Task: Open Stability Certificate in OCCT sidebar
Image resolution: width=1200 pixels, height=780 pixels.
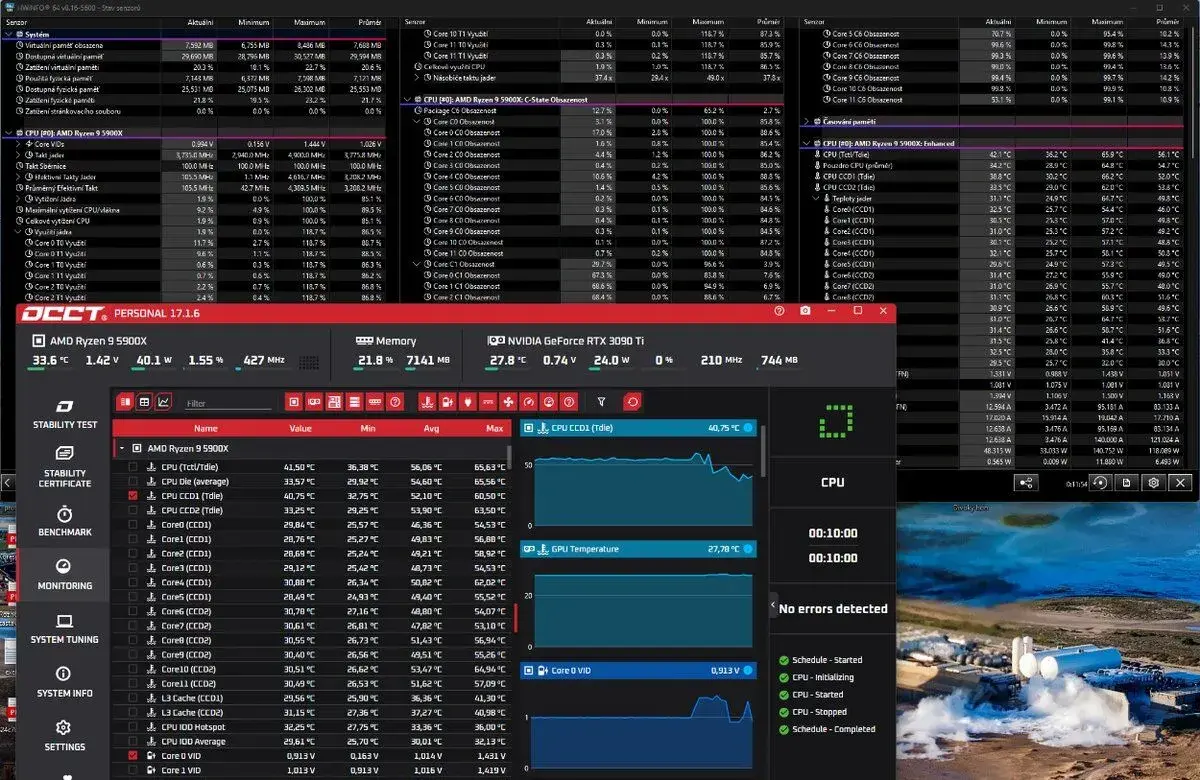Action: [x=64, y=466]
